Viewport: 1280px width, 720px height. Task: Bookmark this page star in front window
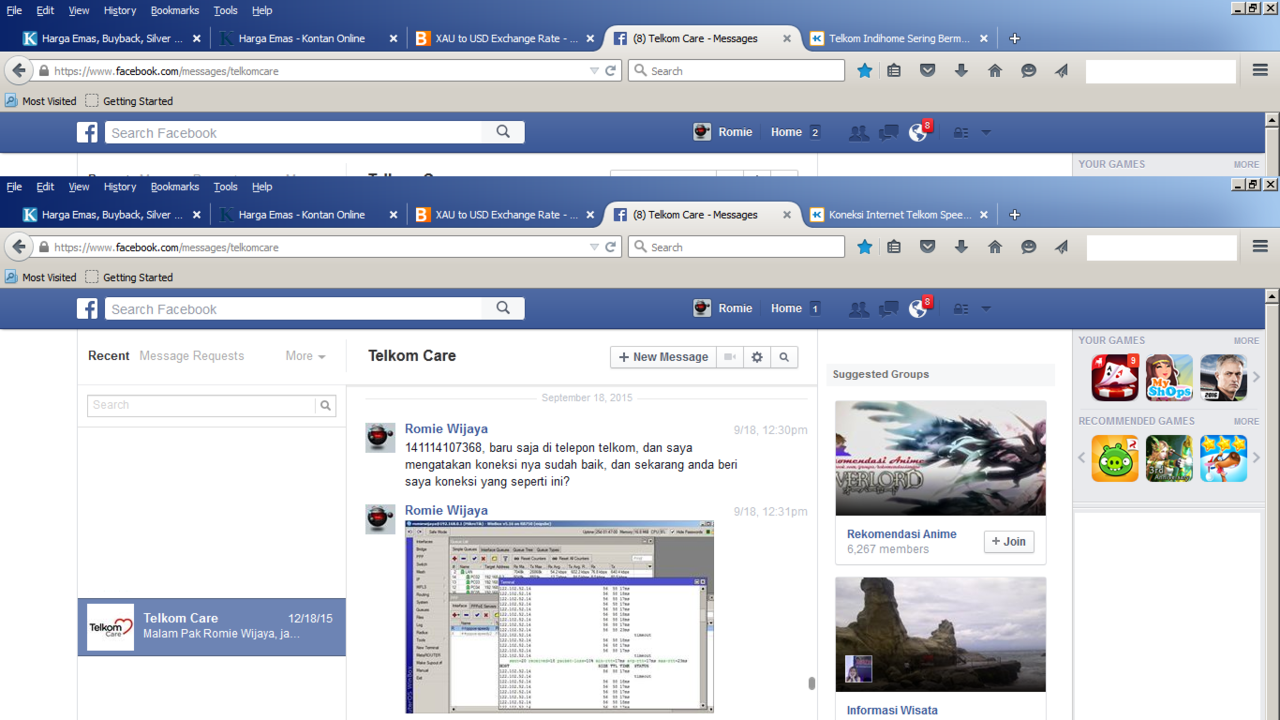(865, 247)
